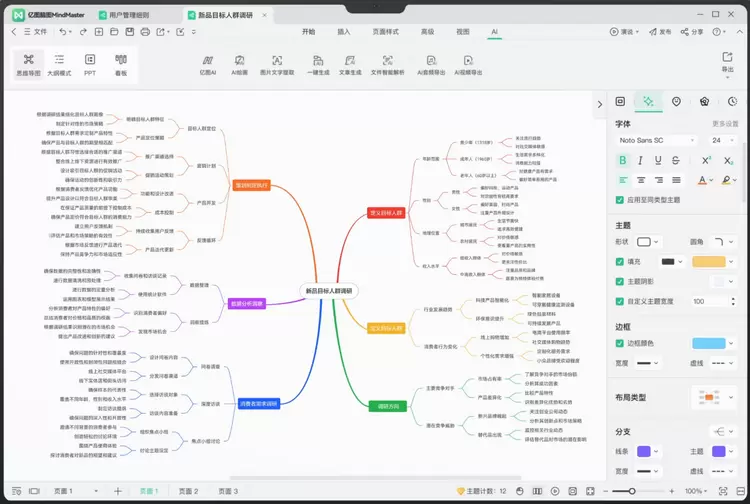This screenshot has height=504, width=750.
Task: Click the AI绘图 tool icon
Action: tap(241, 65)
